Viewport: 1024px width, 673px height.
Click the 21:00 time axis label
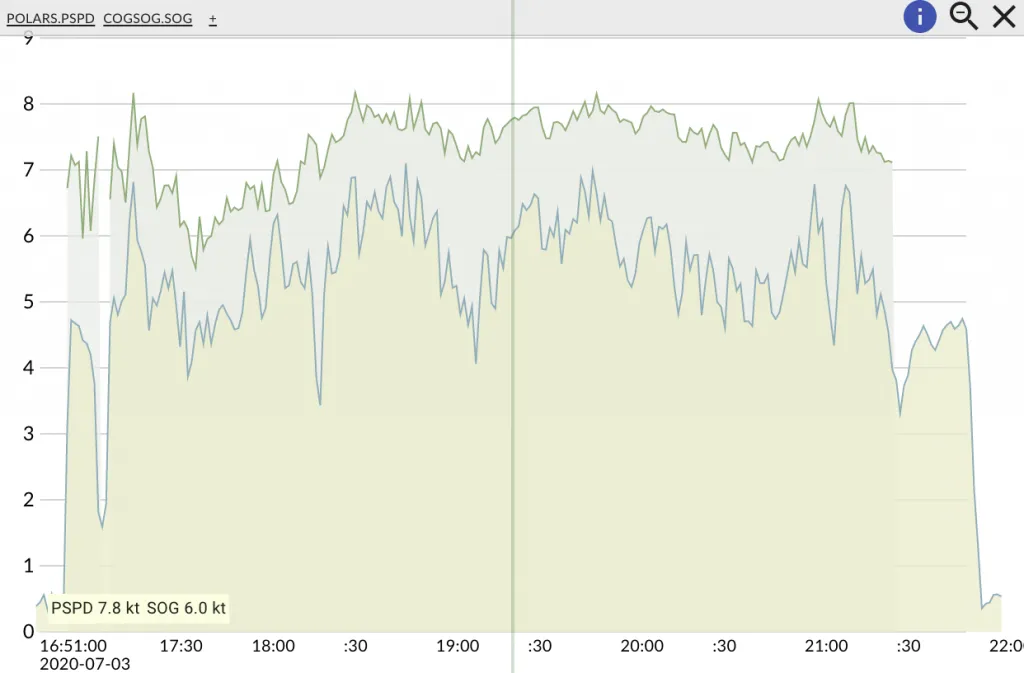pos(825,646)
